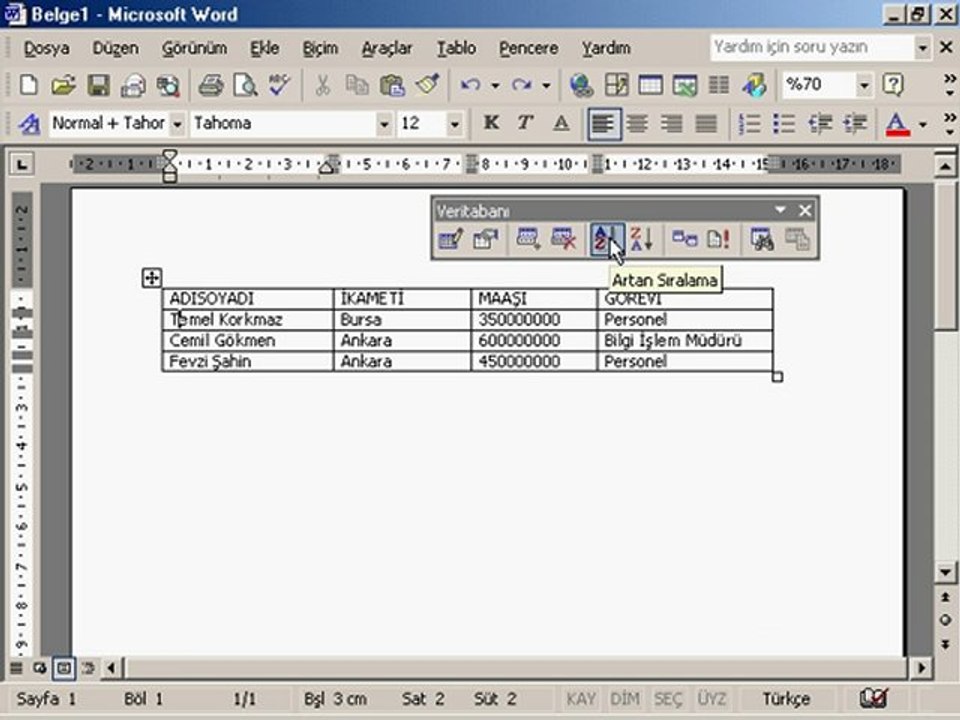Click the sort descending Z-A icon
Image resolution: width=960 pixels, height=720 pixels.
[642, 239]
